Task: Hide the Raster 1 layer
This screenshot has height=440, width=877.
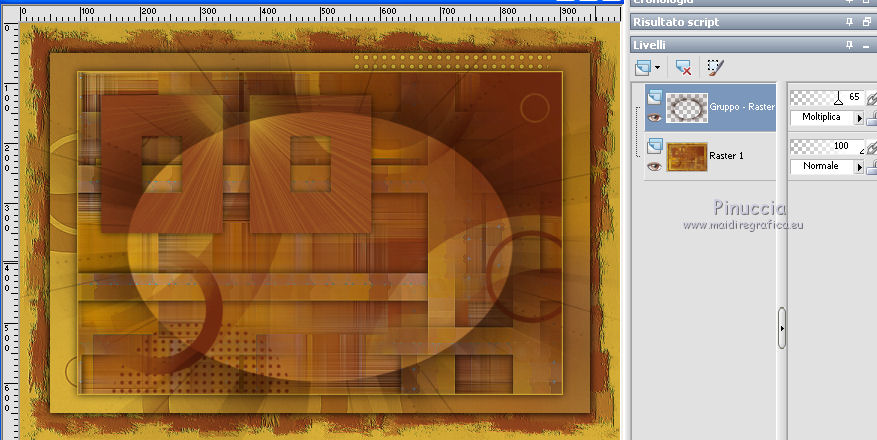Action: click(x=654, y=167)
